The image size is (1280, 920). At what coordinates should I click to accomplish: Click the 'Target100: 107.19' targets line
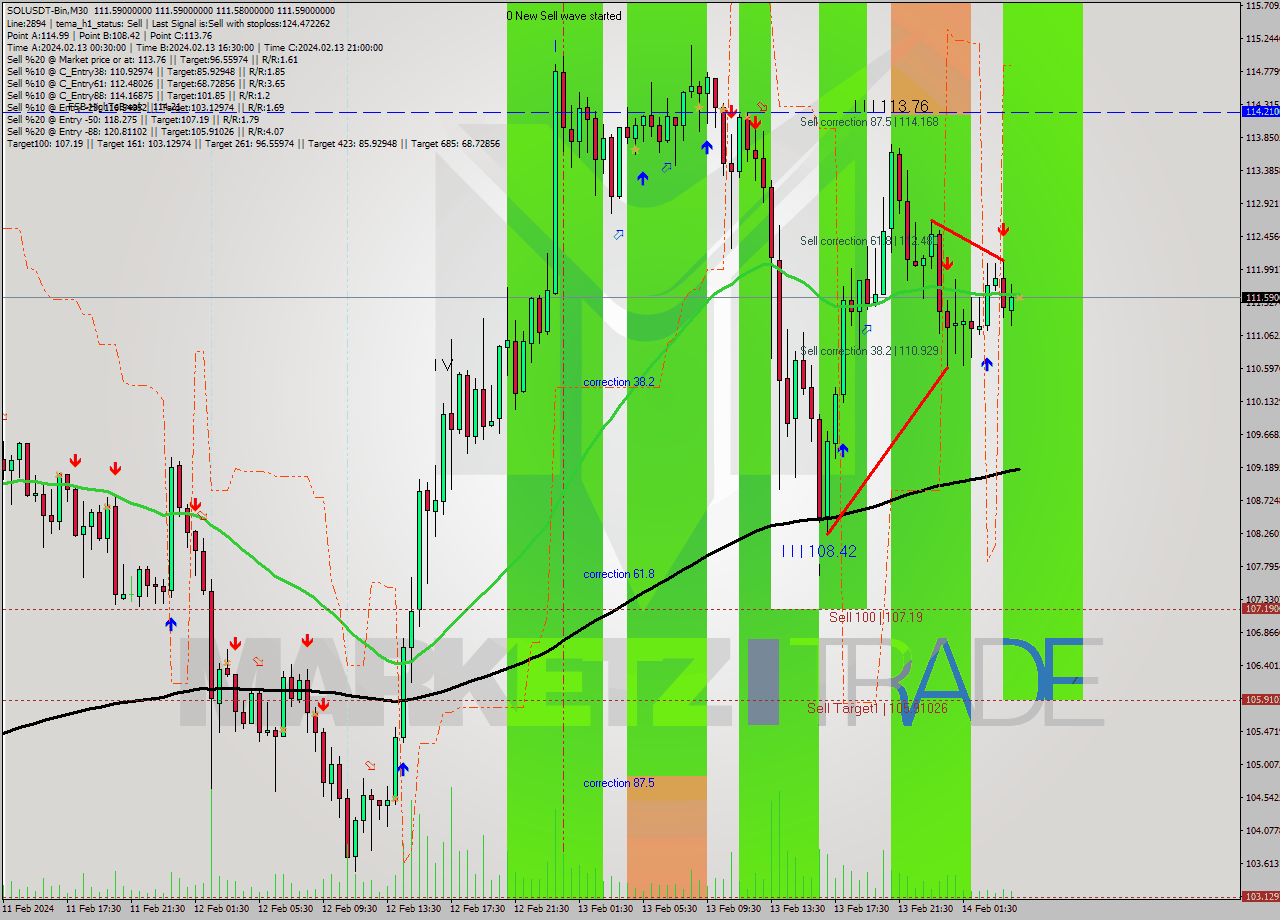[253, 143]
